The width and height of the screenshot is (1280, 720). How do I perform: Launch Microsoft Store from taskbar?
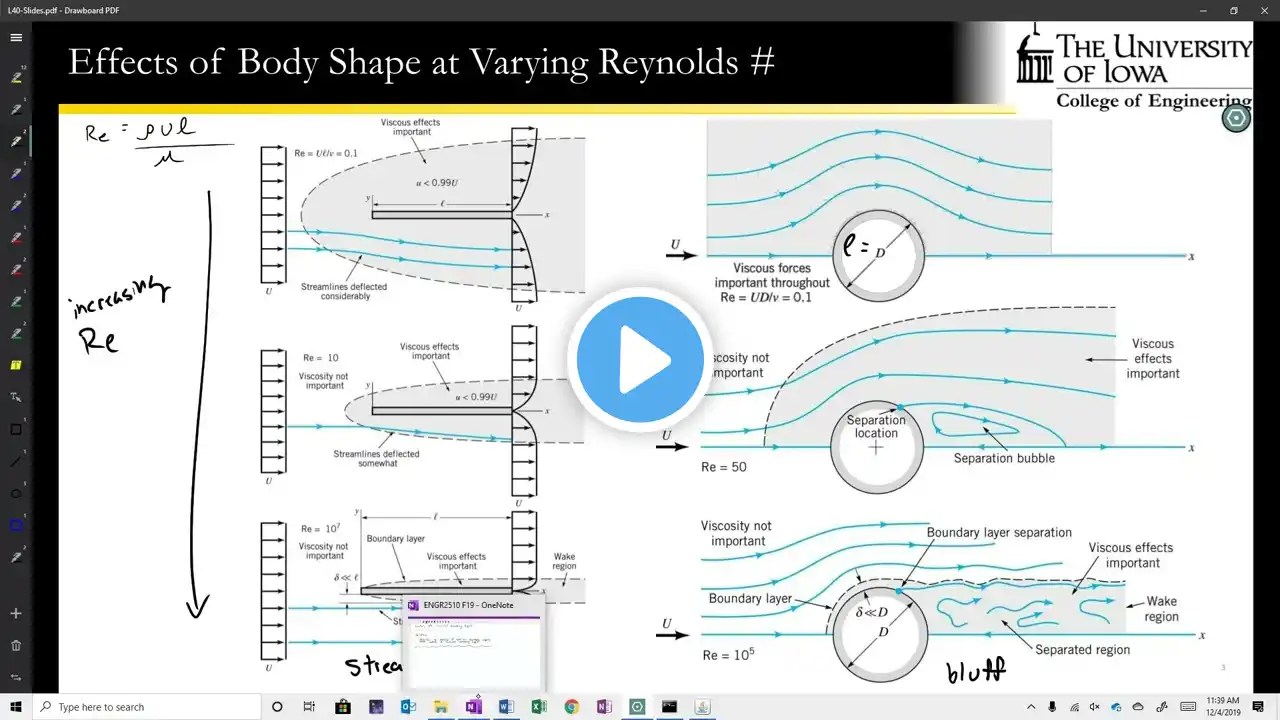click(x=343, y=707)
